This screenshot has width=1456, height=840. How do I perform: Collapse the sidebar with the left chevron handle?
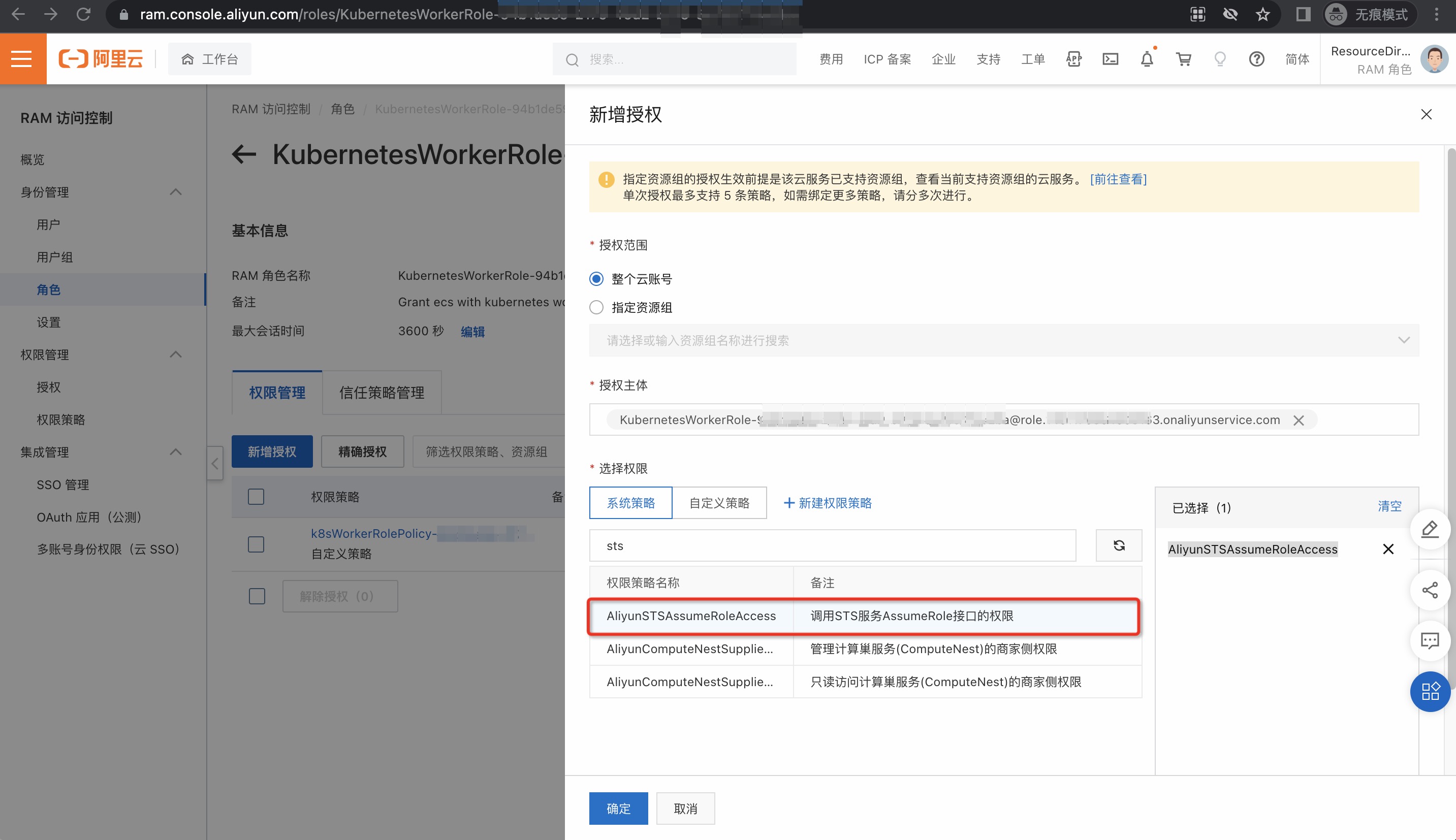coord(215,463)
